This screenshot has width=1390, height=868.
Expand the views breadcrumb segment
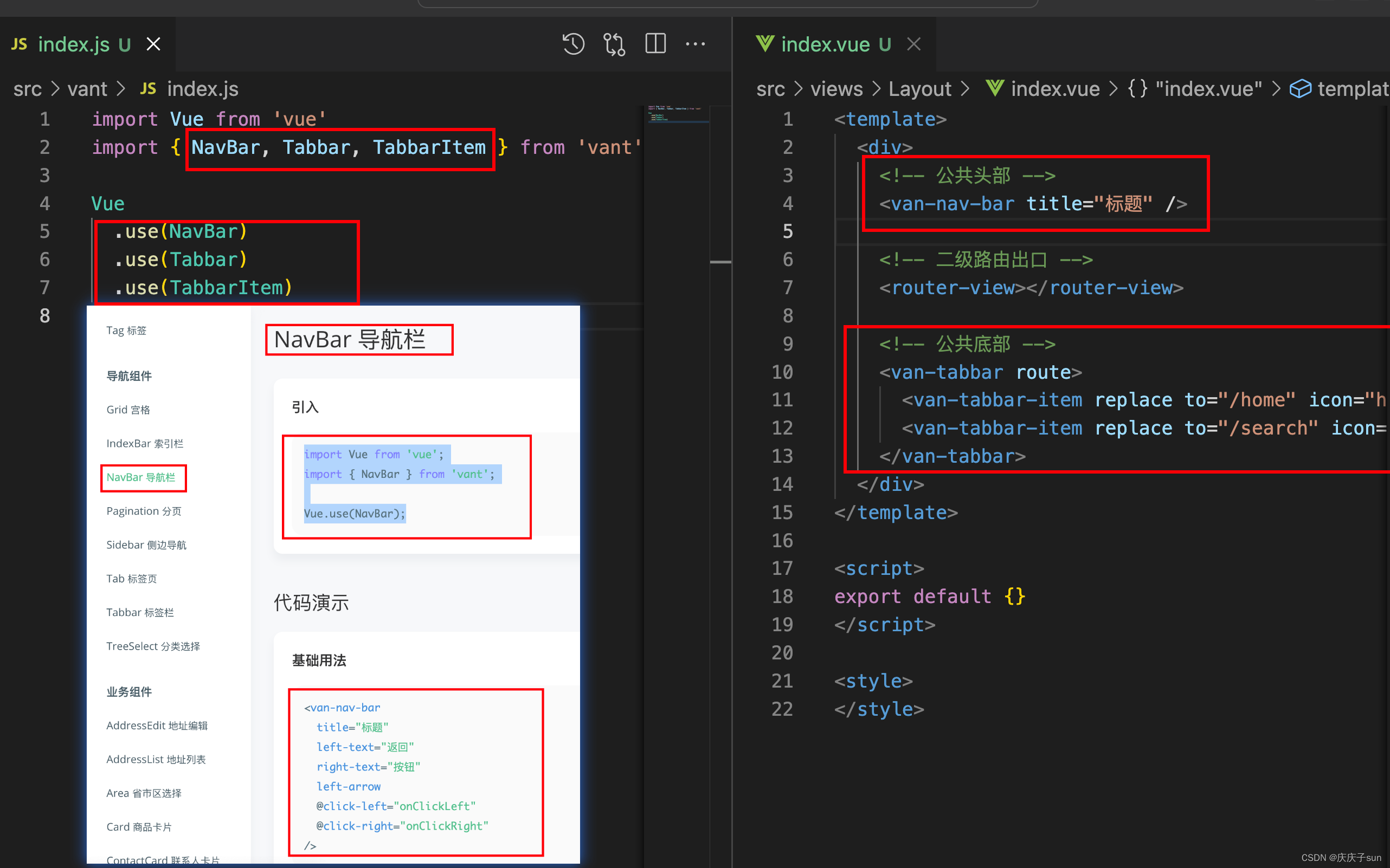tap(836, 89)
